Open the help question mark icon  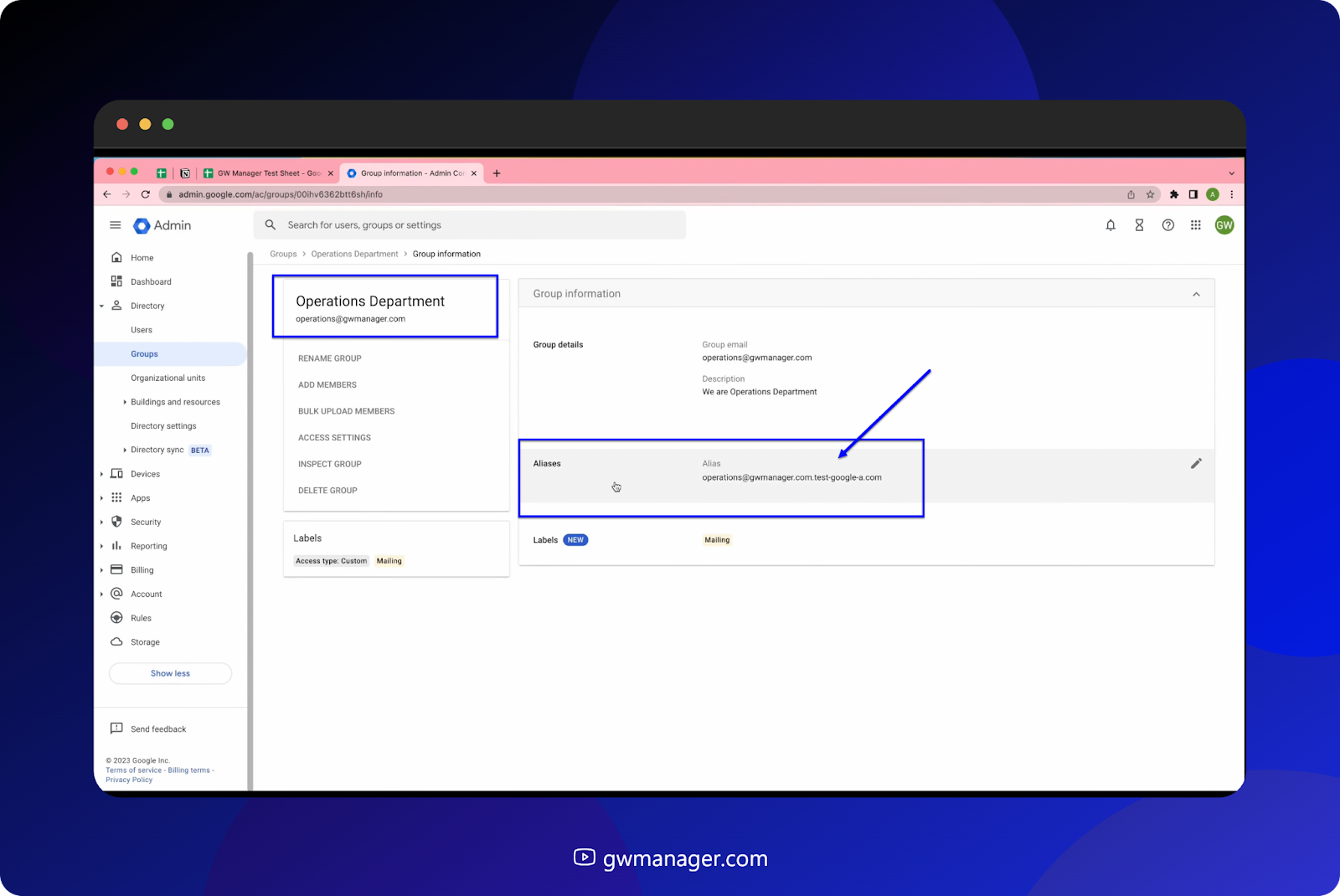point(1168,225)
